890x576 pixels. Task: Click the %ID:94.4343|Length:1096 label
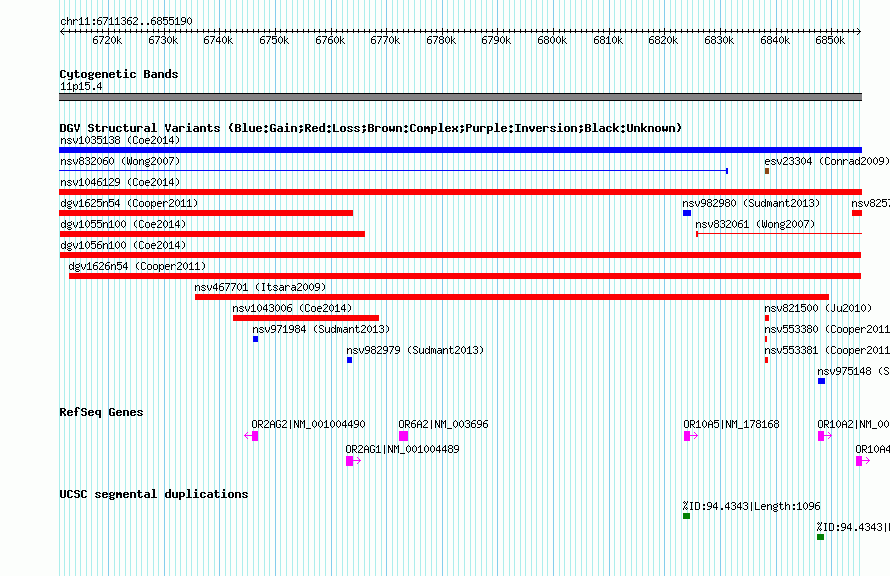pos(752,506)
